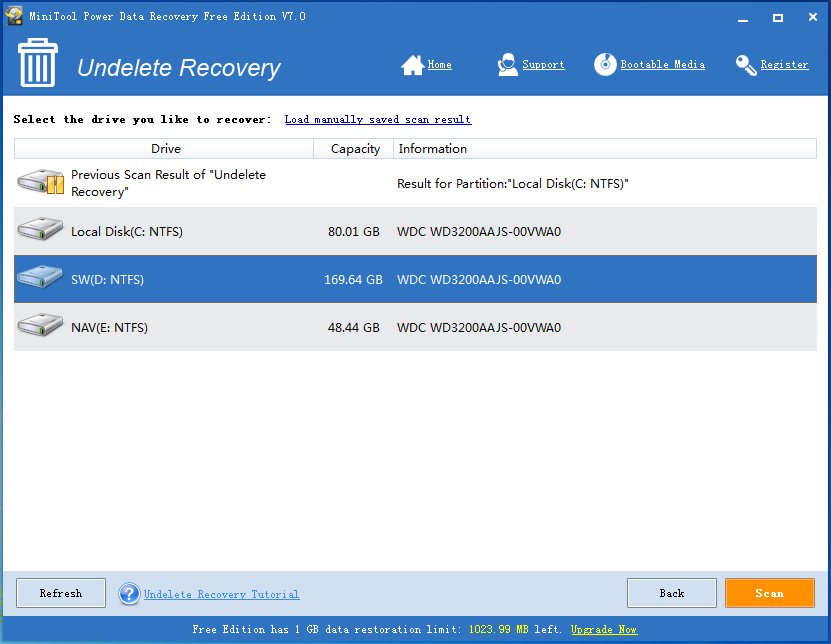The width and height of the screenshot is (831, 644).
Task: Click WDC WD3200AAJS info in SW(D:) row
Action: click(479, 279)
